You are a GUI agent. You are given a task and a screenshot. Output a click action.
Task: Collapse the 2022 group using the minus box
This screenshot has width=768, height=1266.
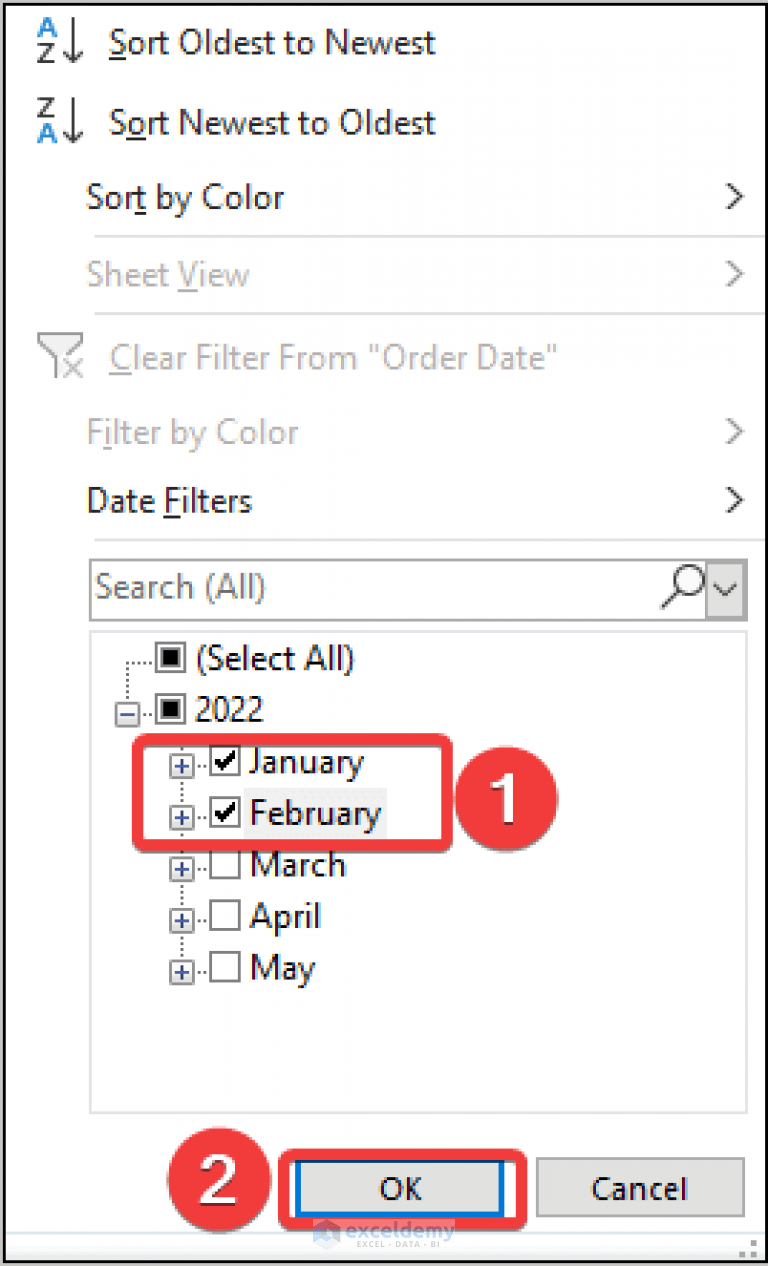[126, 712]
